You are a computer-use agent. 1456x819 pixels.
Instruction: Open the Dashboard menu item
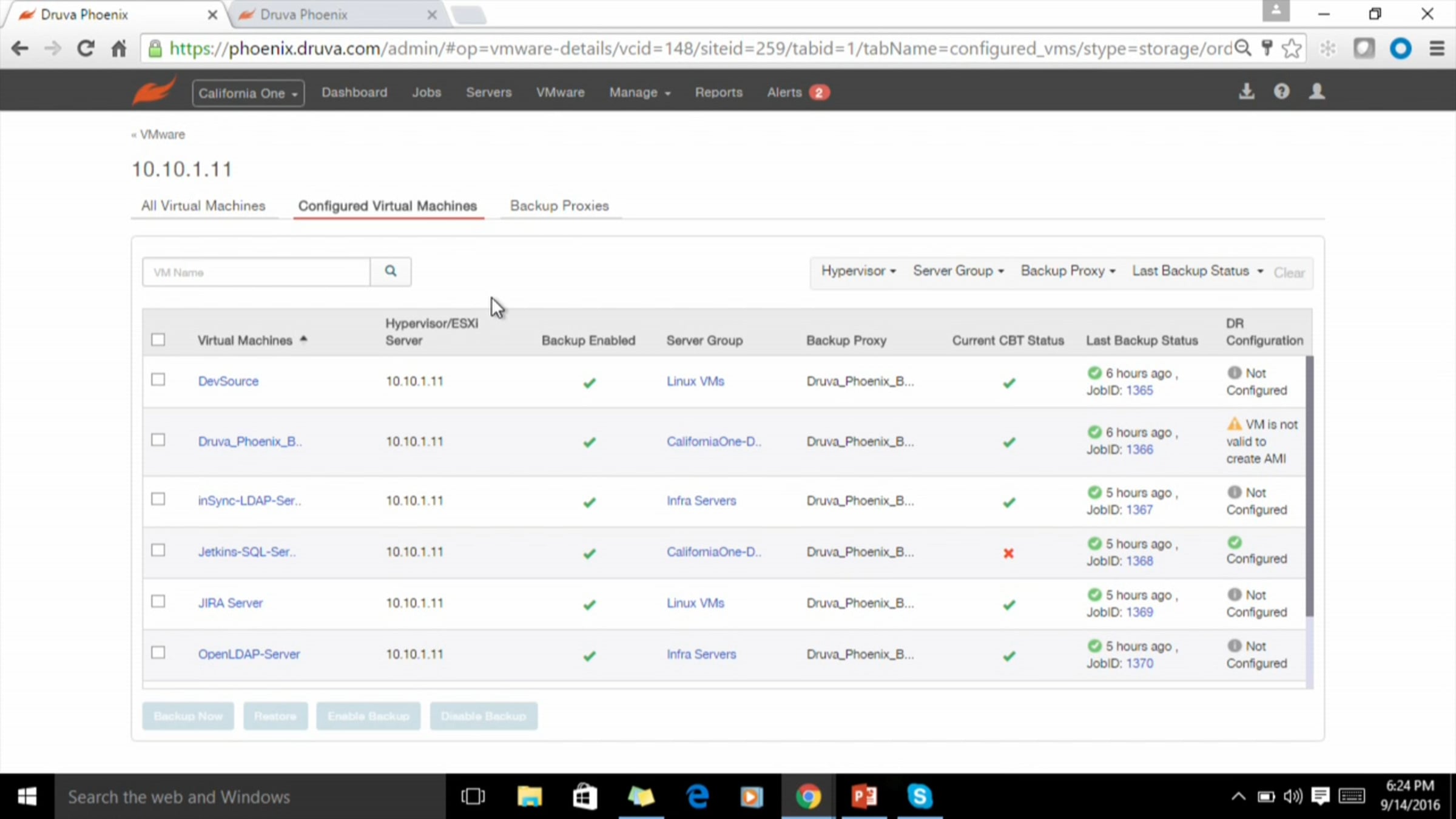[354, 92]
